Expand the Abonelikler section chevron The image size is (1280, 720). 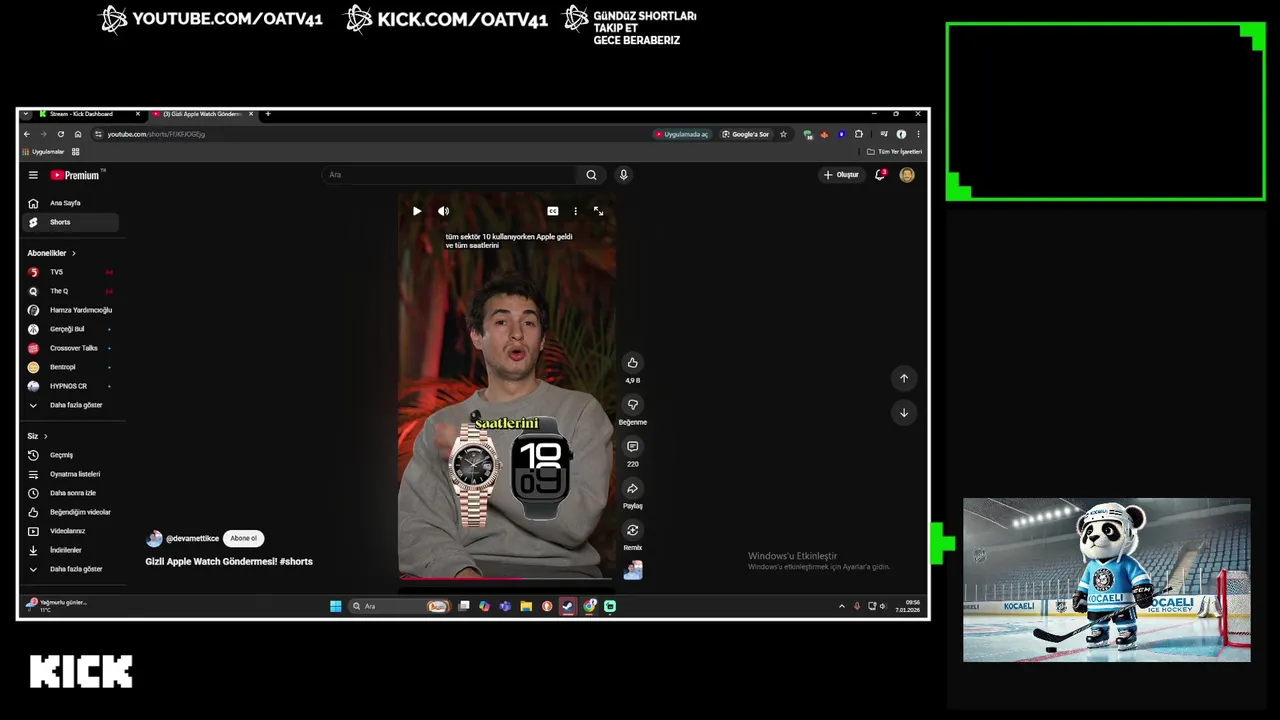[x=73, y=253]
